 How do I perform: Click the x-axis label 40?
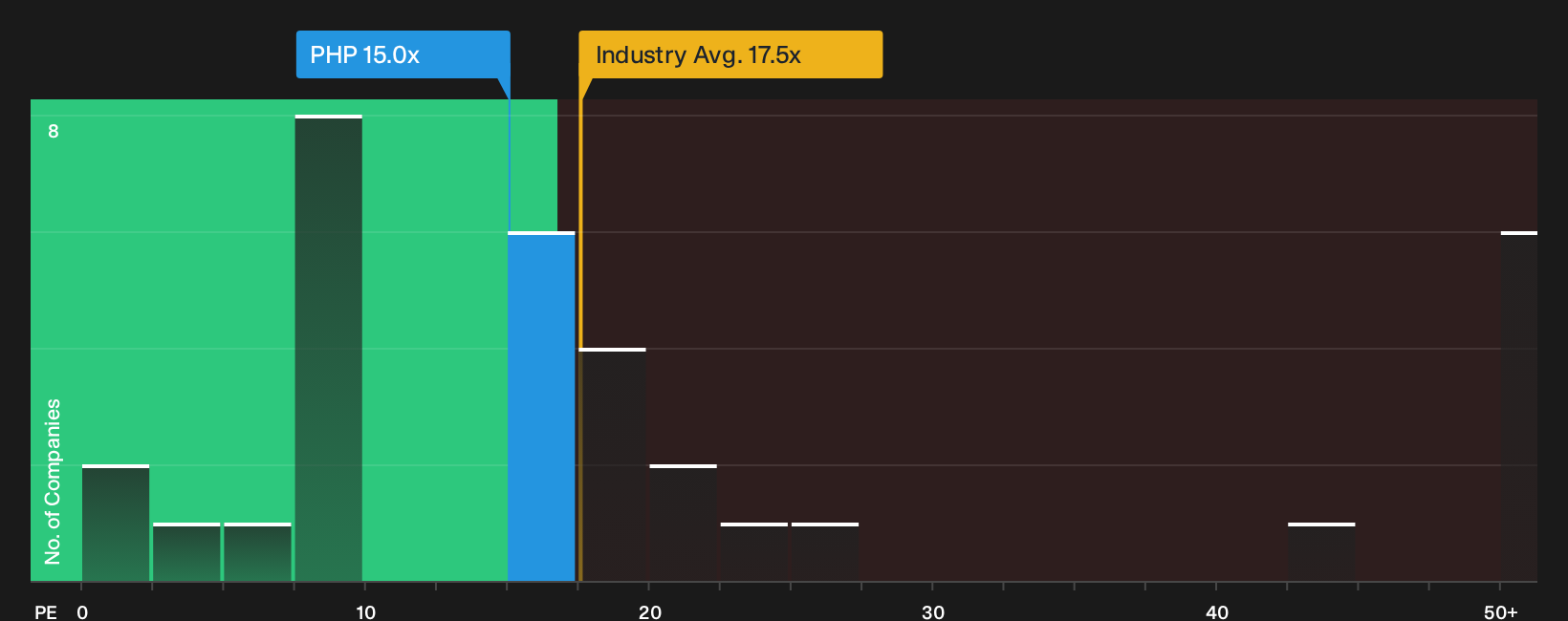pyautogui.click(x=1217, y=611)
